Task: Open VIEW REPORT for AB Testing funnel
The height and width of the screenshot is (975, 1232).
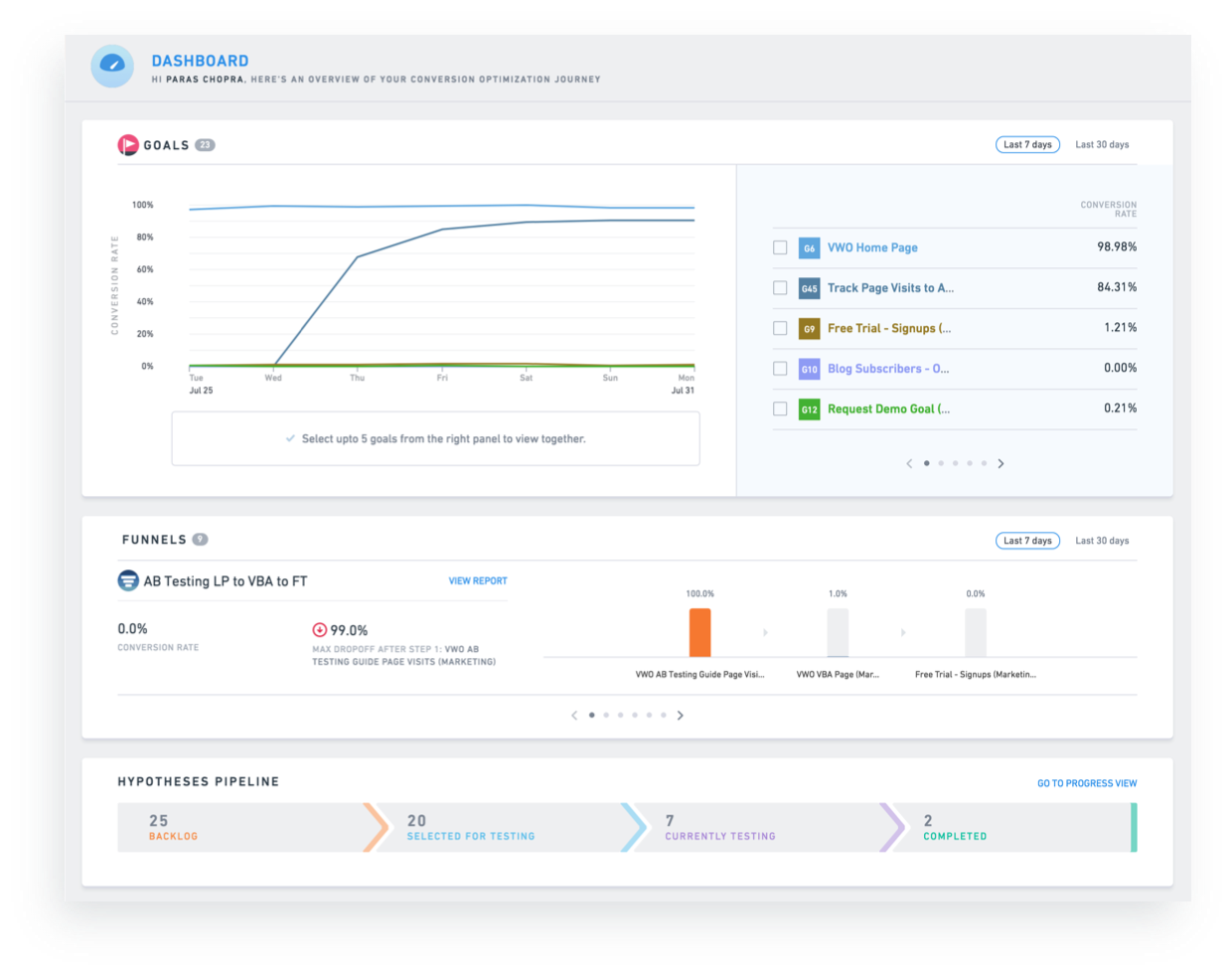Action: [x=478, y=580]
